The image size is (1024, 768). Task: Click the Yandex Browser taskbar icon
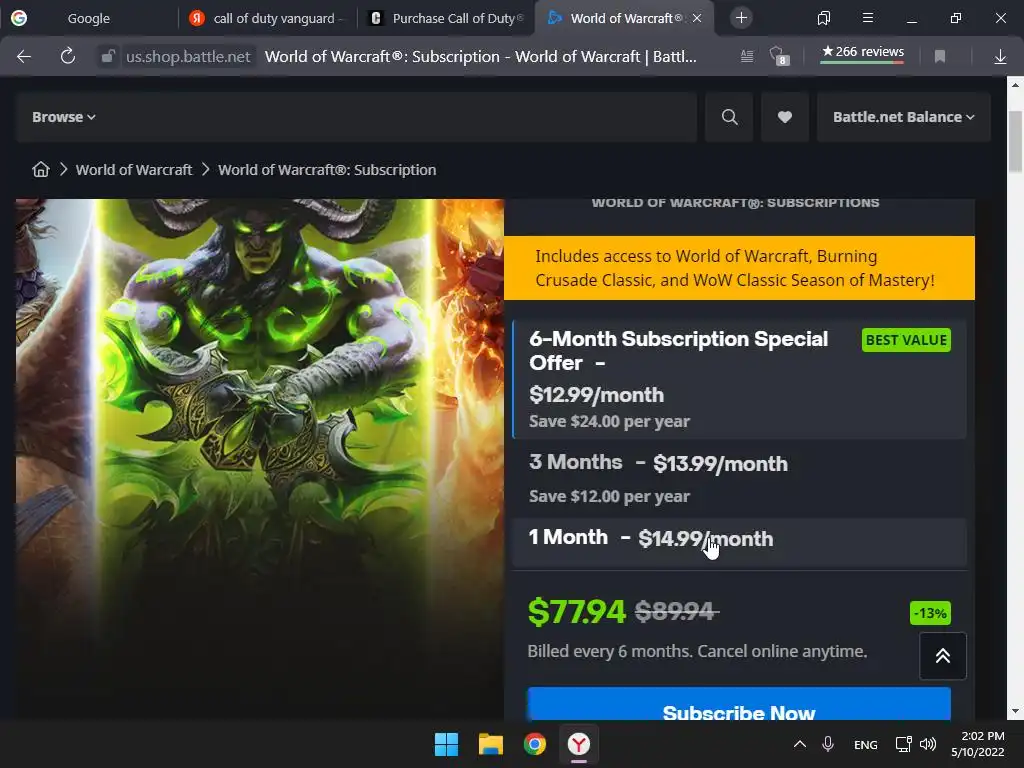pyautogui.click(x=579, y=744)
